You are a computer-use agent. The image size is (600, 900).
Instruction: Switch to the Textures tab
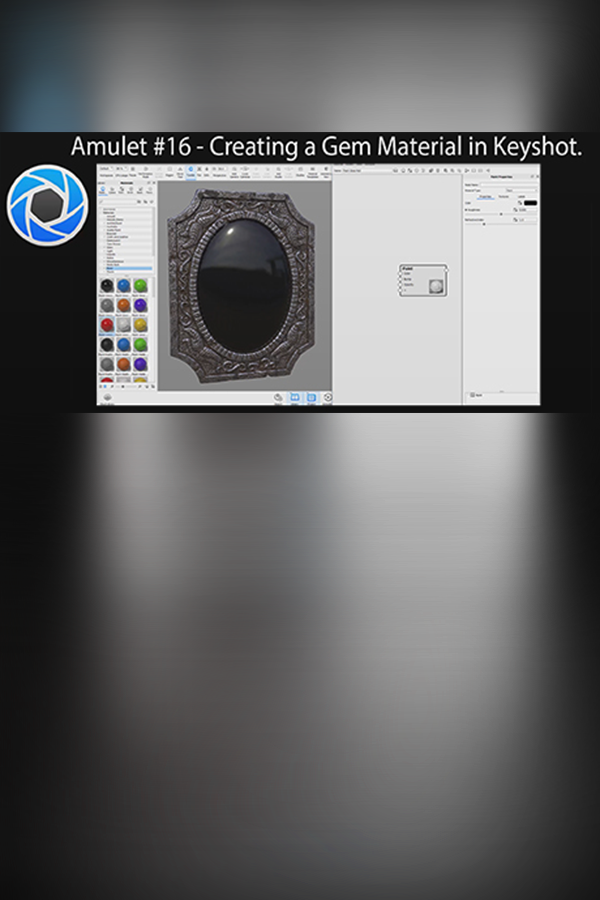tap(503, 197)
